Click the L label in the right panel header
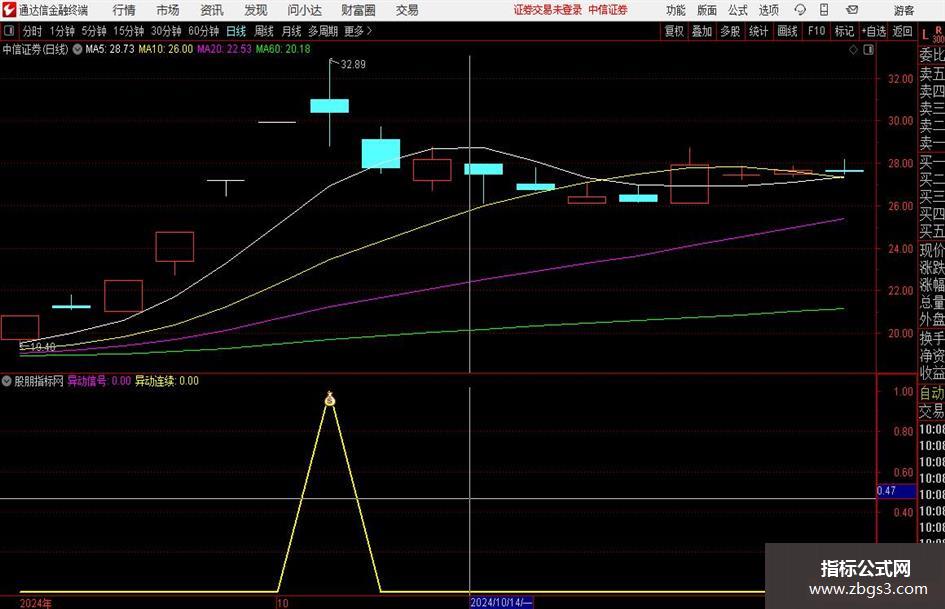Screen dimensions: 945x609 (925, 35)
